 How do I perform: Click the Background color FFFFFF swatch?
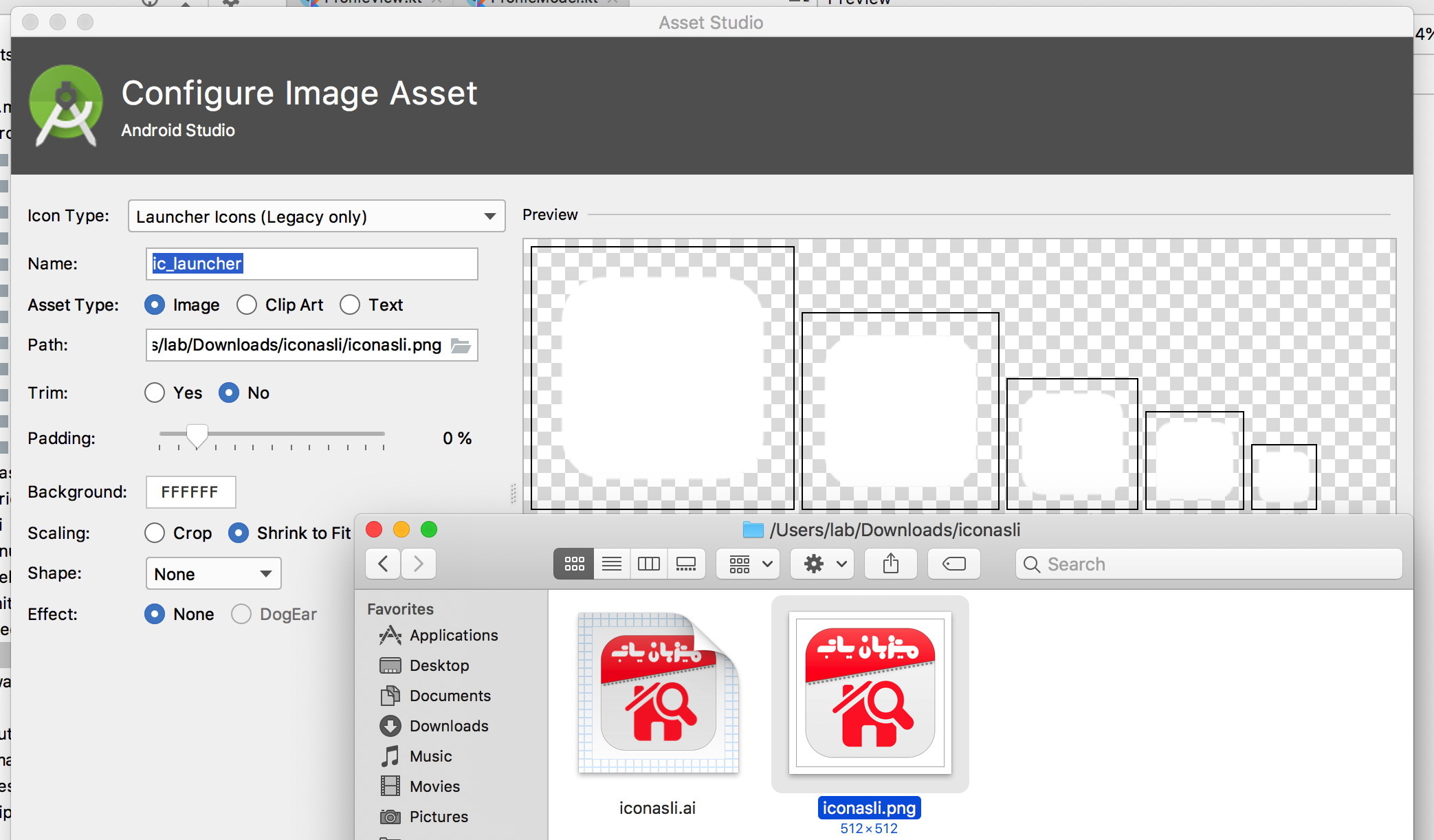(190, 492)
